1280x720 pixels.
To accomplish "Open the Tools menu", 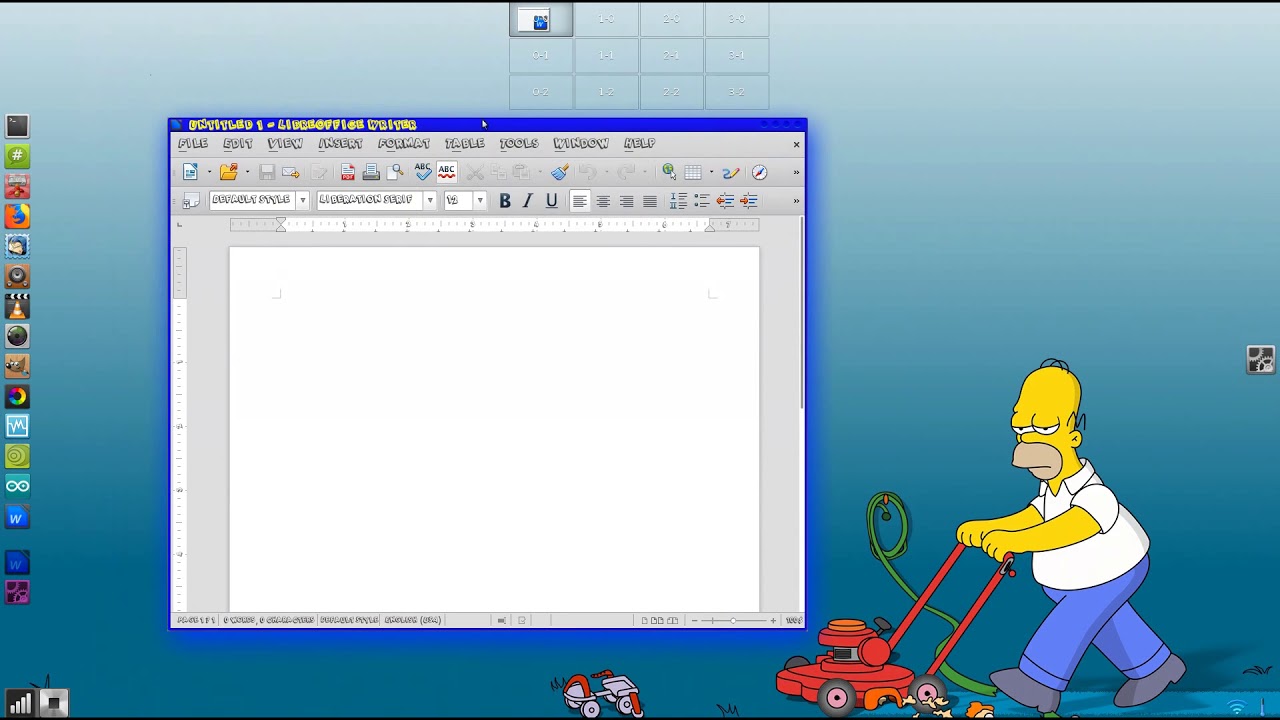I will [519, 144].
